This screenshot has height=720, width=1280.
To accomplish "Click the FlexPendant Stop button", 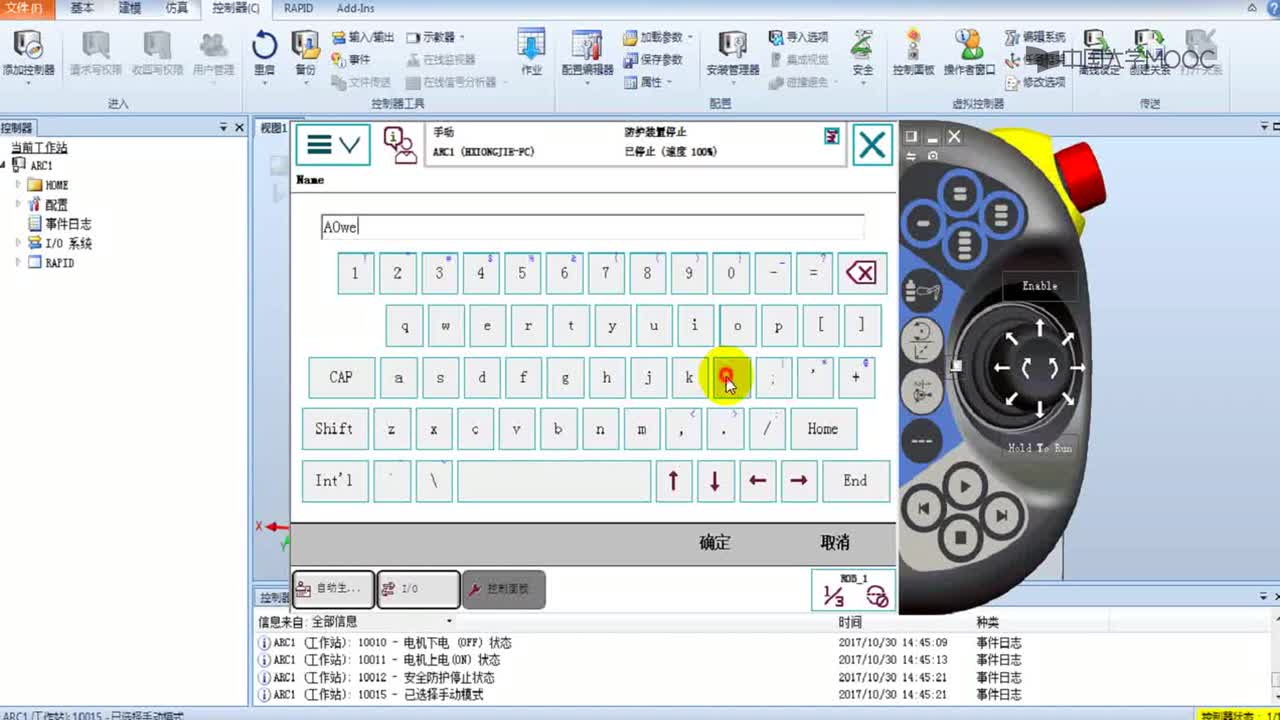I will coord(961,538).
